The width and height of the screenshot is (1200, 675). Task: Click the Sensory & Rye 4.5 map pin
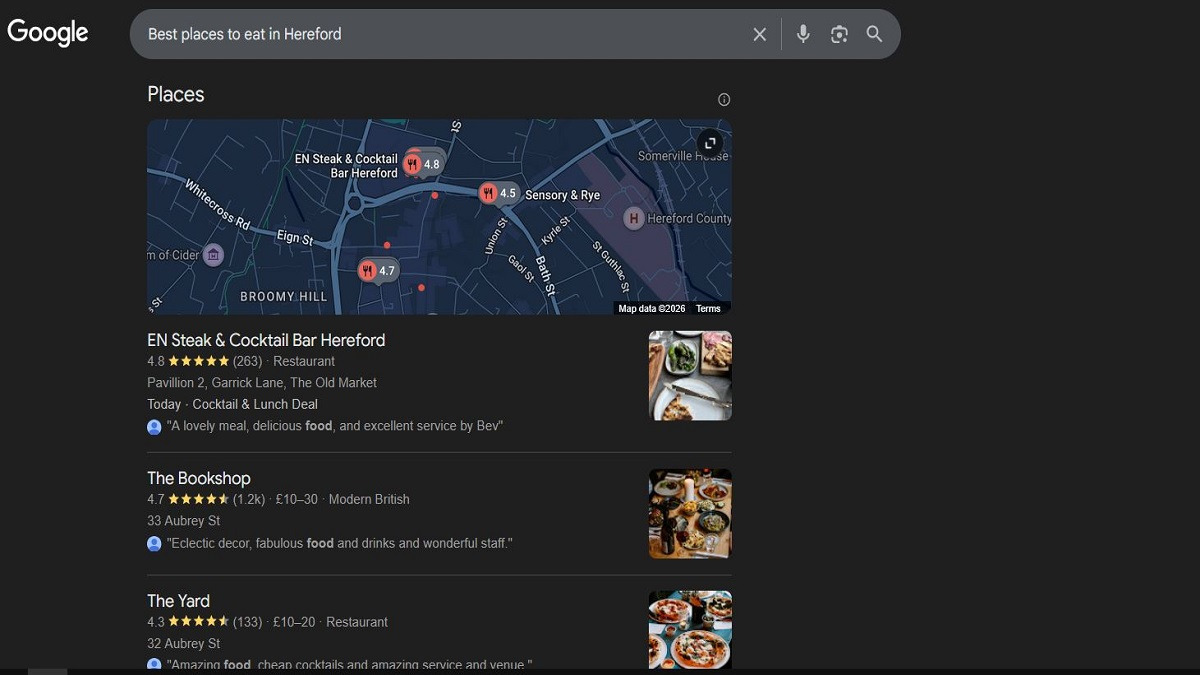[x=498, y=193]
